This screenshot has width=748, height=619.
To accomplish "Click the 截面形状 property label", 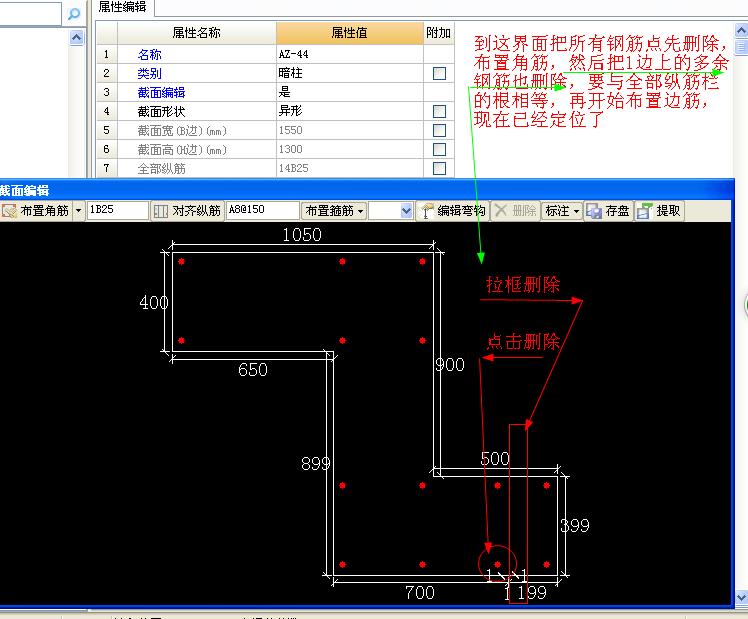I will [161, 112].
